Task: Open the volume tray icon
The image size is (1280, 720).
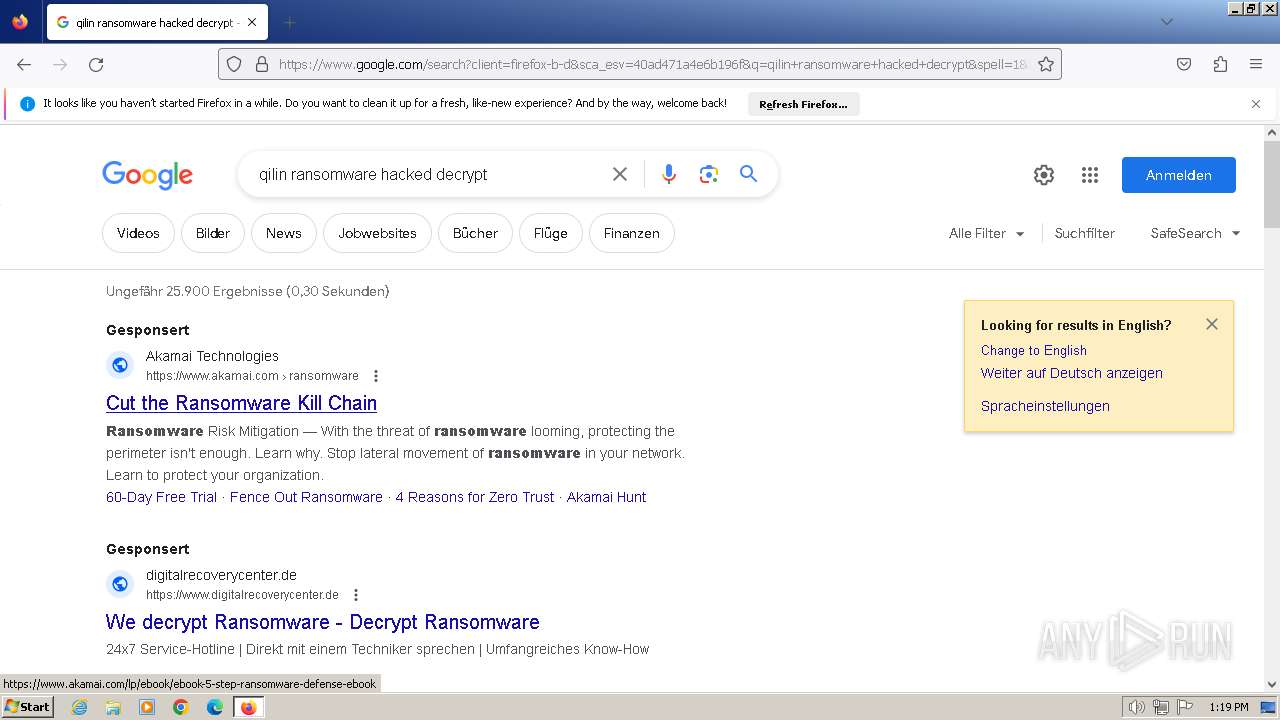Action: 1137,707
